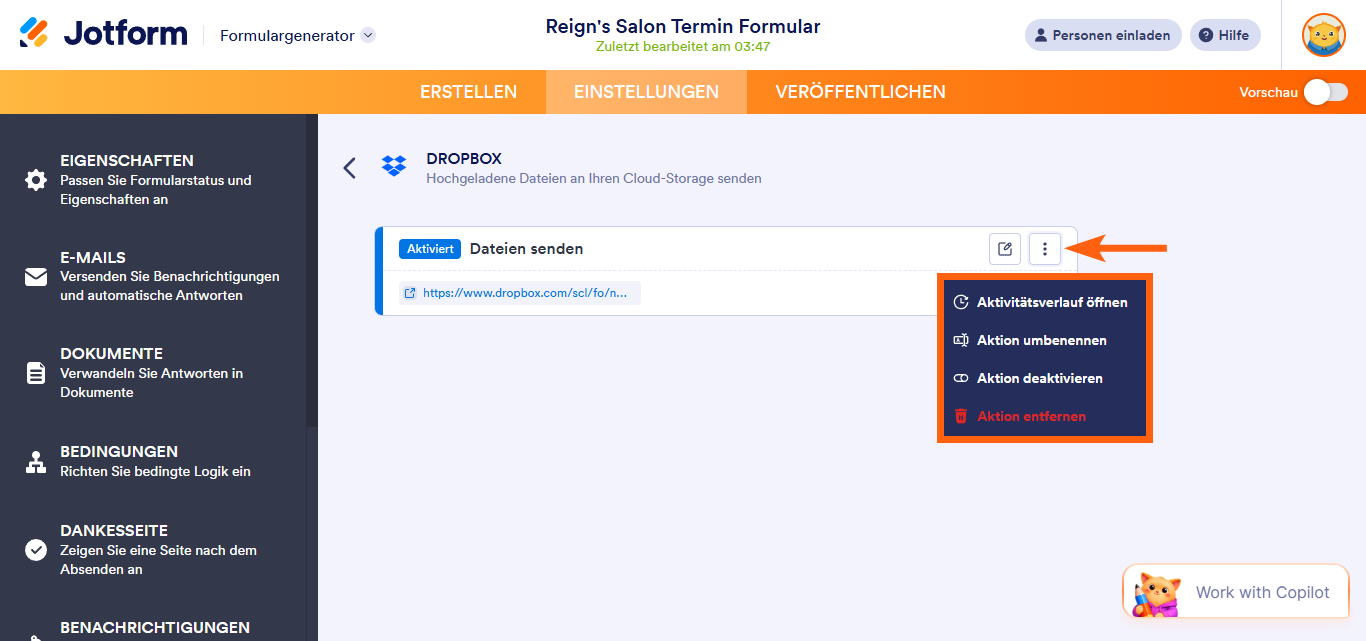Click the Aktiviert status badge
This screenshot has height=641, width=1366.
click(x=429, y=248)
